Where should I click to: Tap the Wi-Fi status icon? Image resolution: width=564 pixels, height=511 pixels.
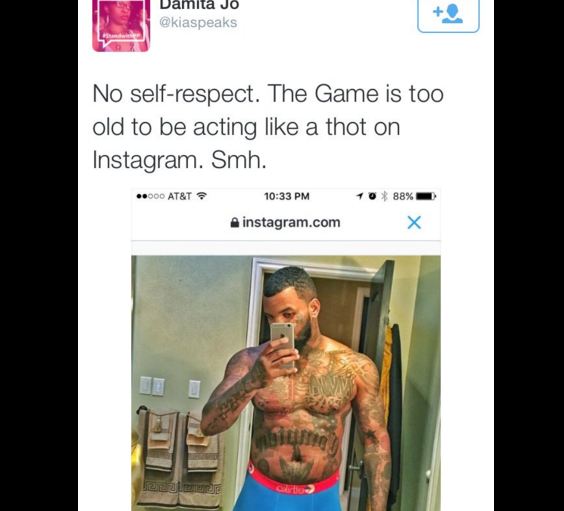click(202, 196)
